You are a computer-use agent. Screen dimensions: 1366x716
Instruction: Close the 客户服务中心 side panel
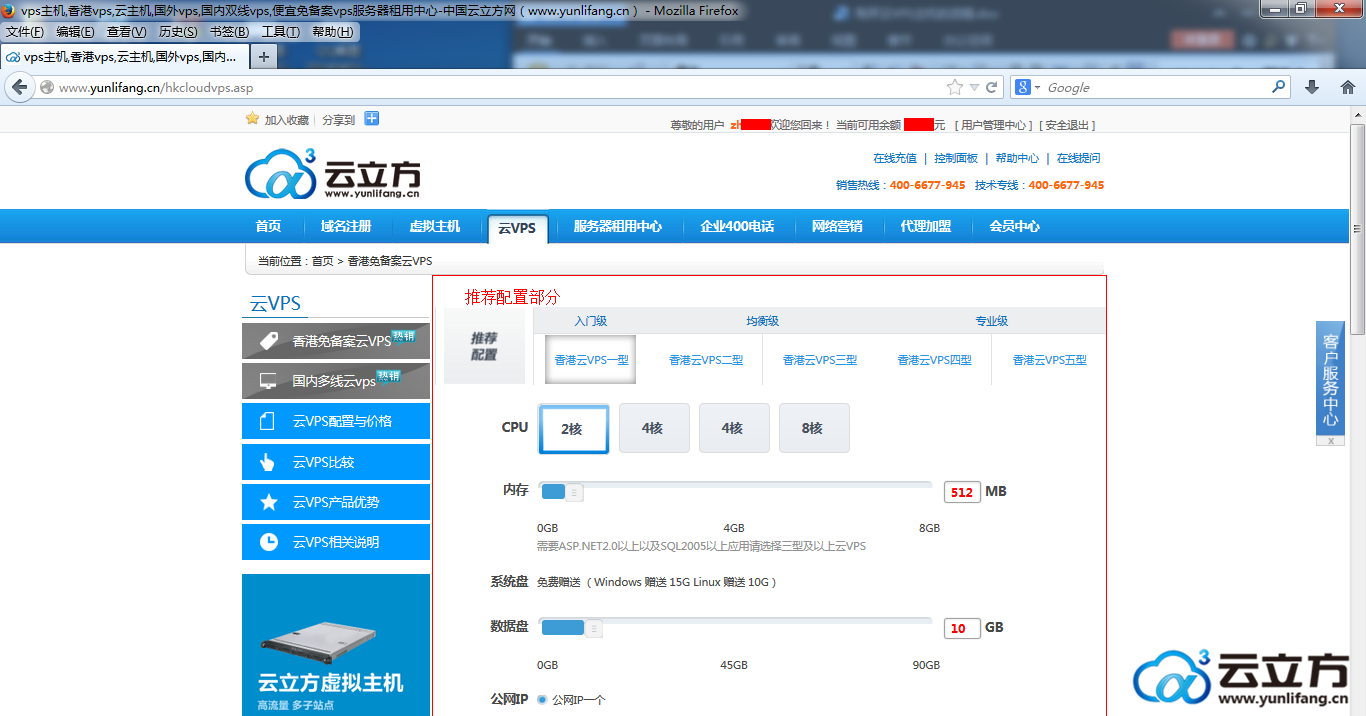coord(1330,440)
